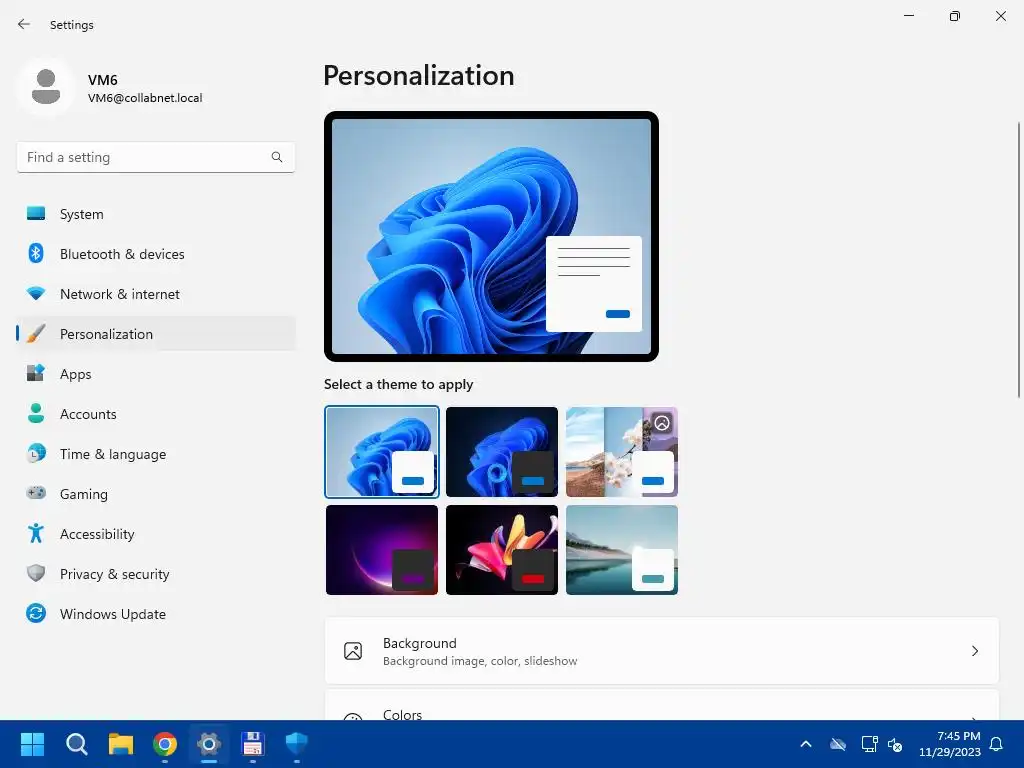Click the Find a setting search box
The height and width of the screenshot is (768, 1024).
(156, 157)
